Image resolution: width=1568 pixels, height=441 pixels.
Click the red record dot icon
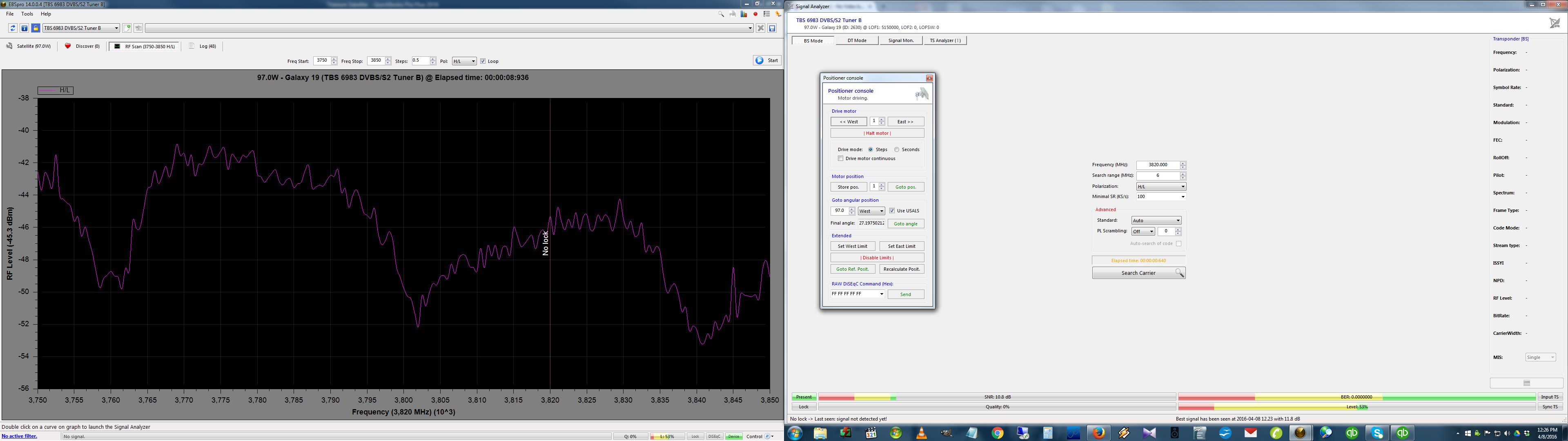click(x=755, y=14)
